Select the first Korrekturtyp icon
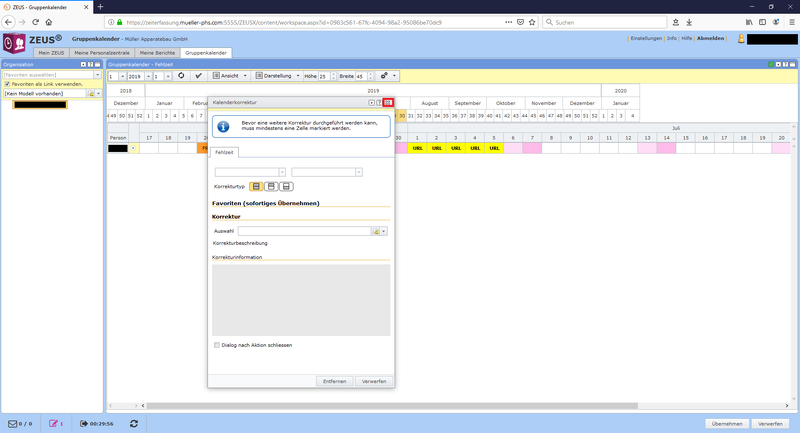The image size is (800, 433). (257, 186)
